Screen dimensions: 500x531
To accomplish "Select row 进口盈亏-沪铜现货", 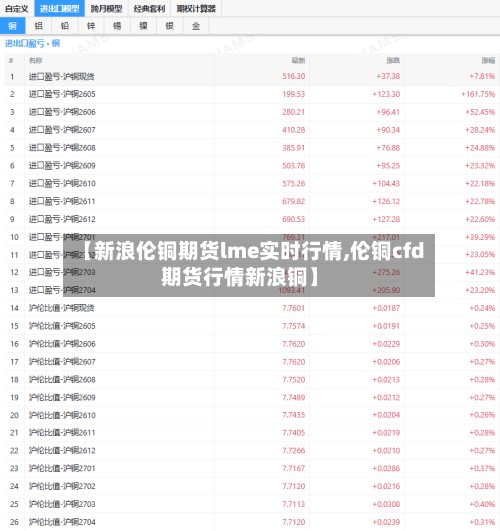I will coord(252,77).
